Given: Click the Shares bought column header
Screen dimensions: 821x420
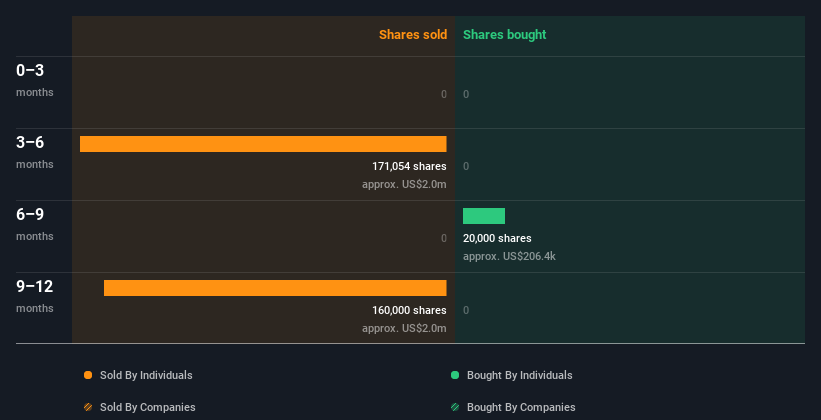Looking at the screenshot, I should point(505,35).
